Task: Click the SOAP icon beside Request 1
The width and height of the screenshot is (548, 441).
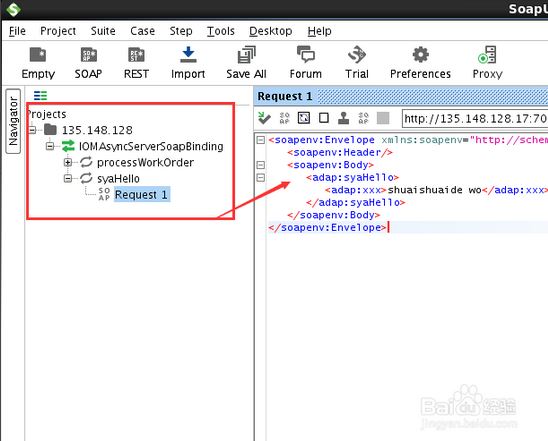Action: 104,194
